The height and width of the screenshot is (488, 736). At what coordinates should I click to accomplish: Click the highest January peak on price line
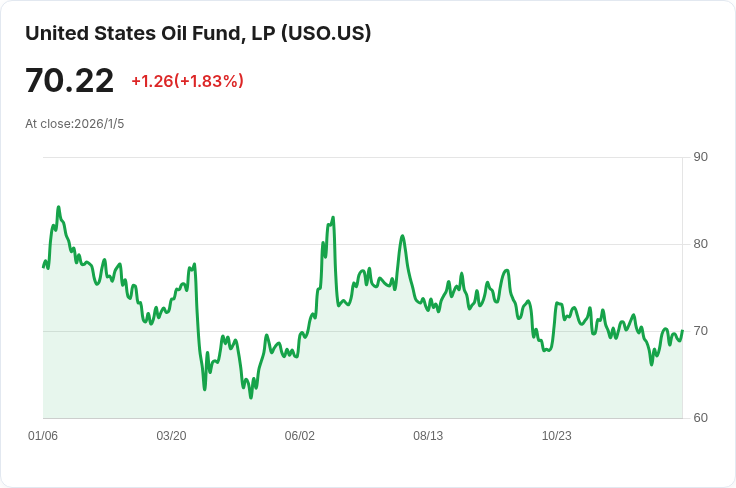point(58,207)
